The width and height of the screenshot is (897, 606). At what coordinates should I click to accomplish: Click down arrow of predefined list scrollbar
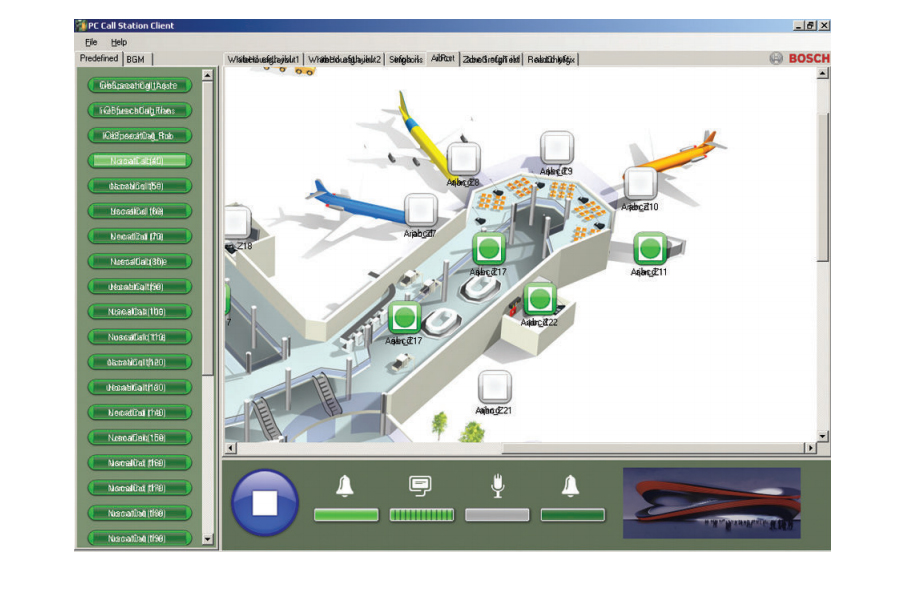tap(208, 539)
